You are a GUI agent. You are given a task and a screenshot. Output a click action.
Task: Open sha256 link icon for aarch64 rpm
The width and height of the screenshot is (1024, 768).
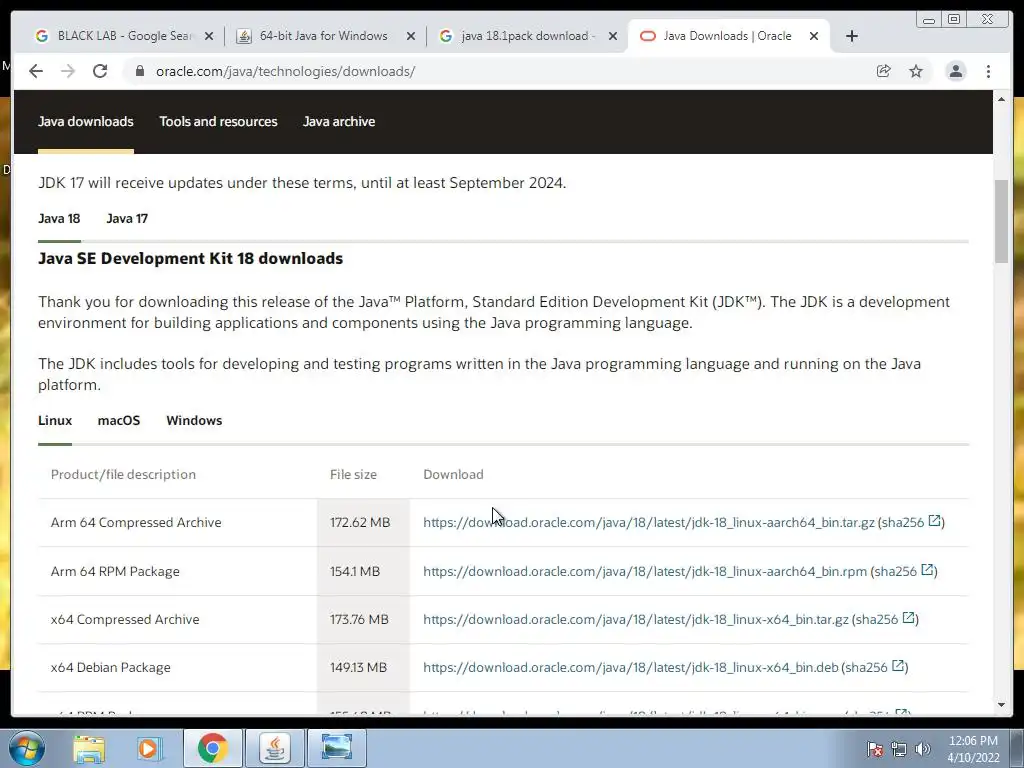coord(927,569)
